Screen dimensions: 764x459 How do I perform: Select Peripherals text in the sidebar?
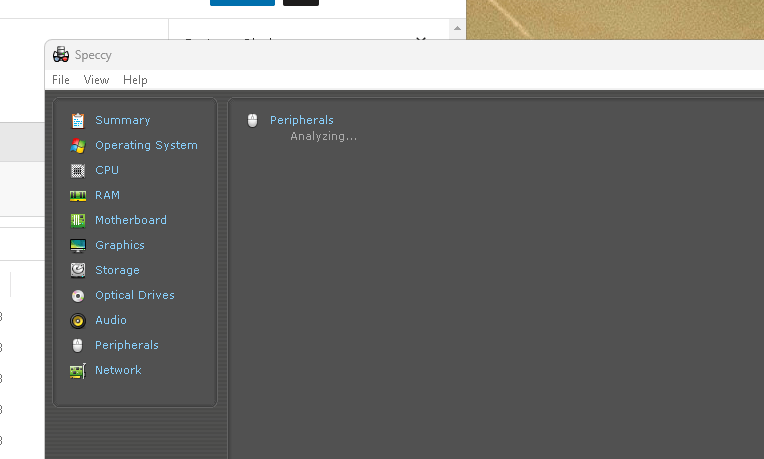pos(127,345)
